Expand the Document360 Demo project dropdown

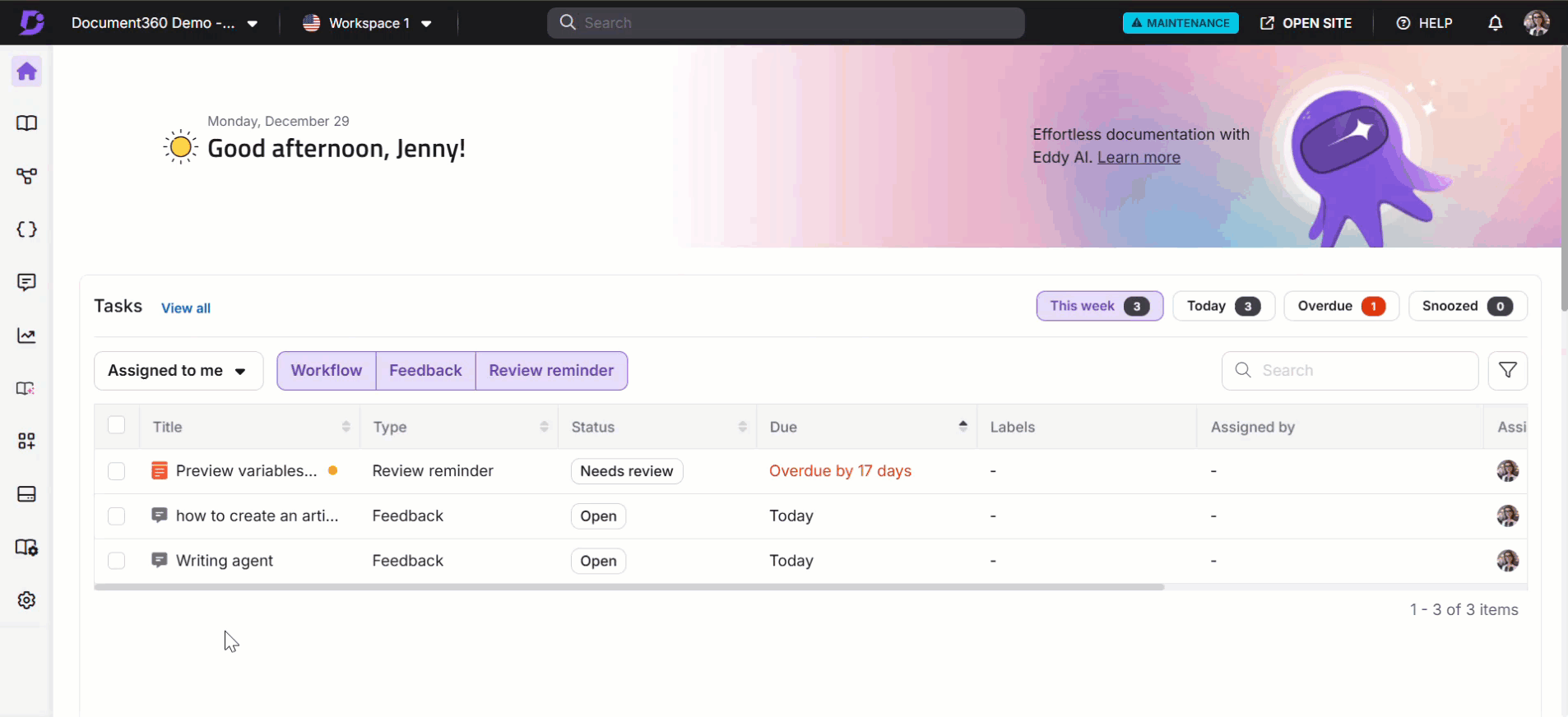165,23
